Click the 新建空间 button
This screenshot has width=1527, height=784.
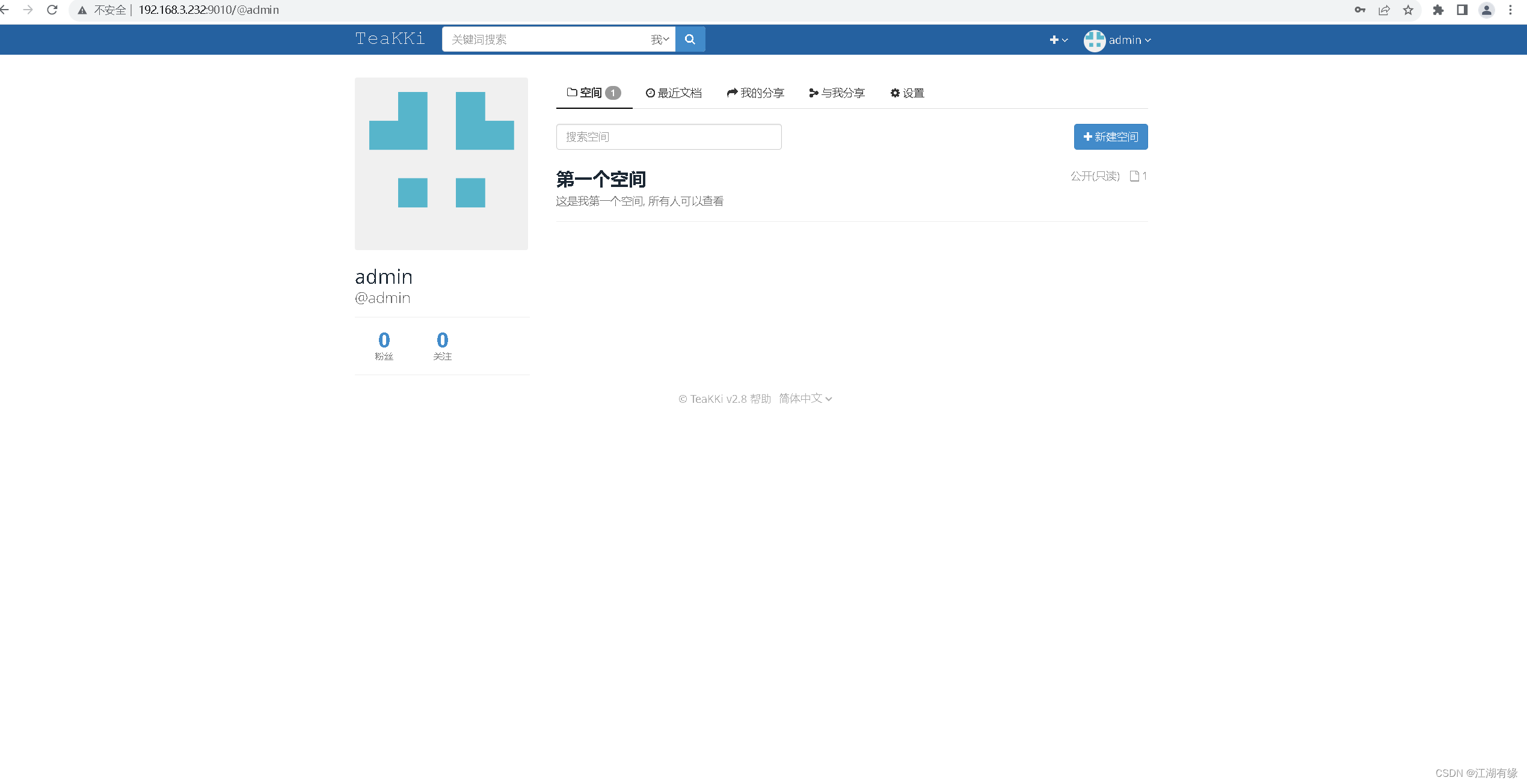click(1110, 136)
